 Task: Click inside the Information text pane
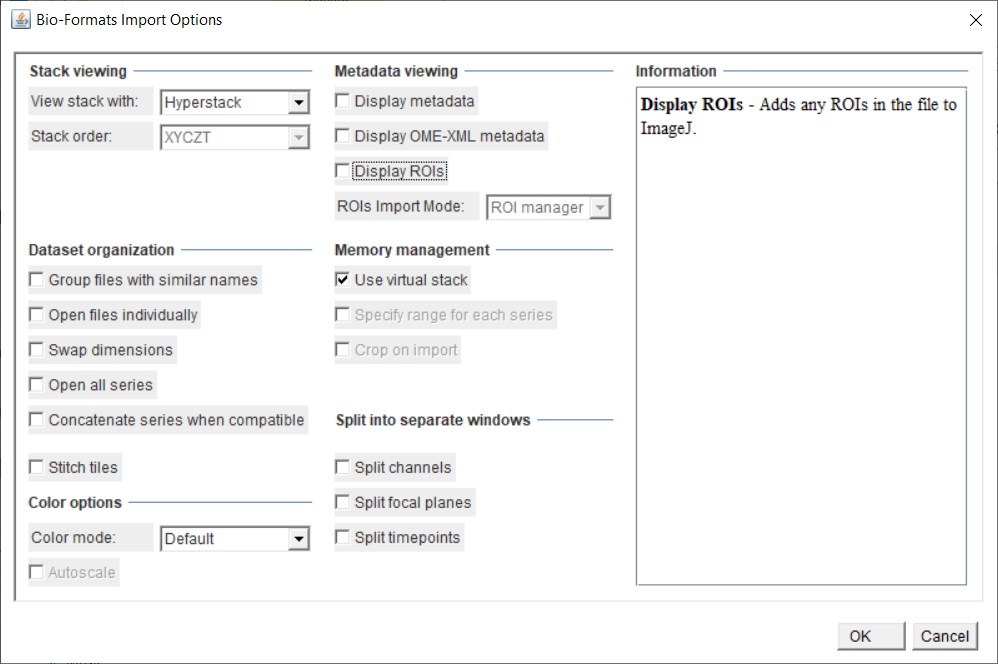(800, 350)
